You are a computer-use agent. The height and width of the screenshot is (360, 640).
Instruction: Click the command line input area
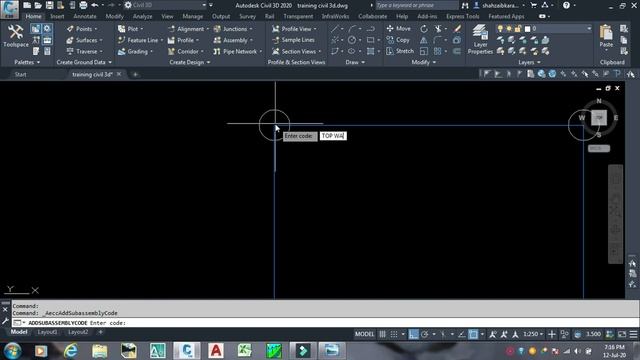point(324,322)
